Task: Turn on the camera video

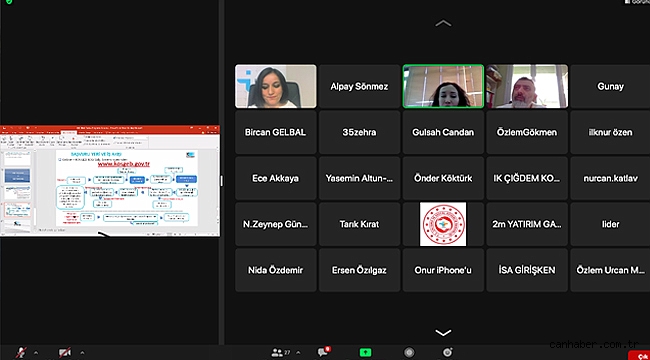Action: tap(65, 353)
